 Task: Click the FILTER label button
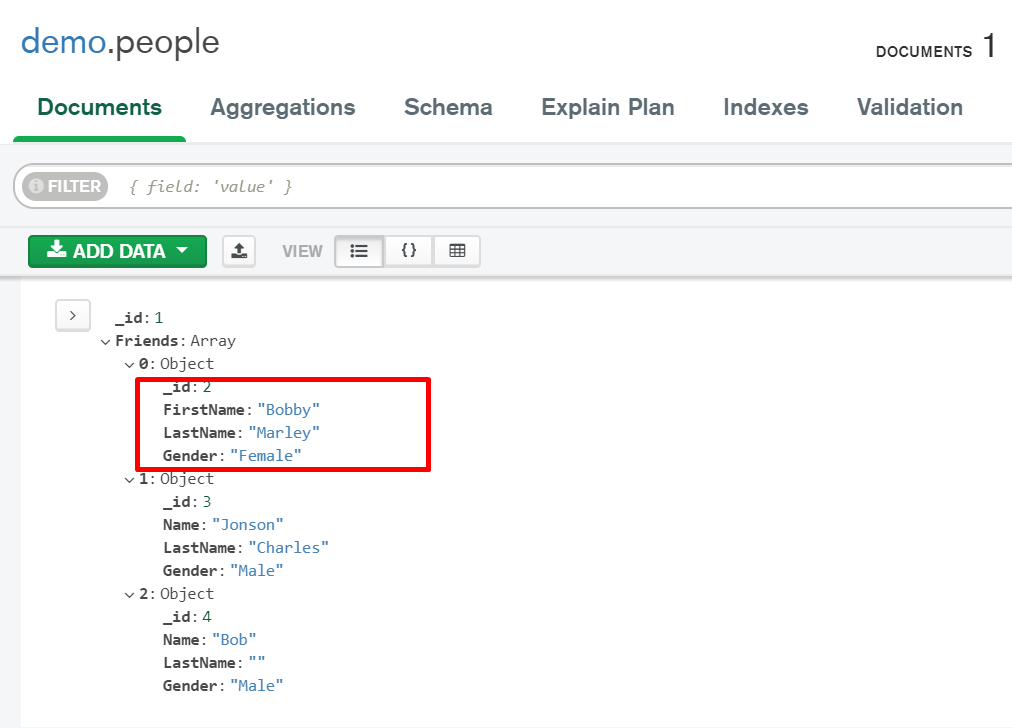point(65,186)
